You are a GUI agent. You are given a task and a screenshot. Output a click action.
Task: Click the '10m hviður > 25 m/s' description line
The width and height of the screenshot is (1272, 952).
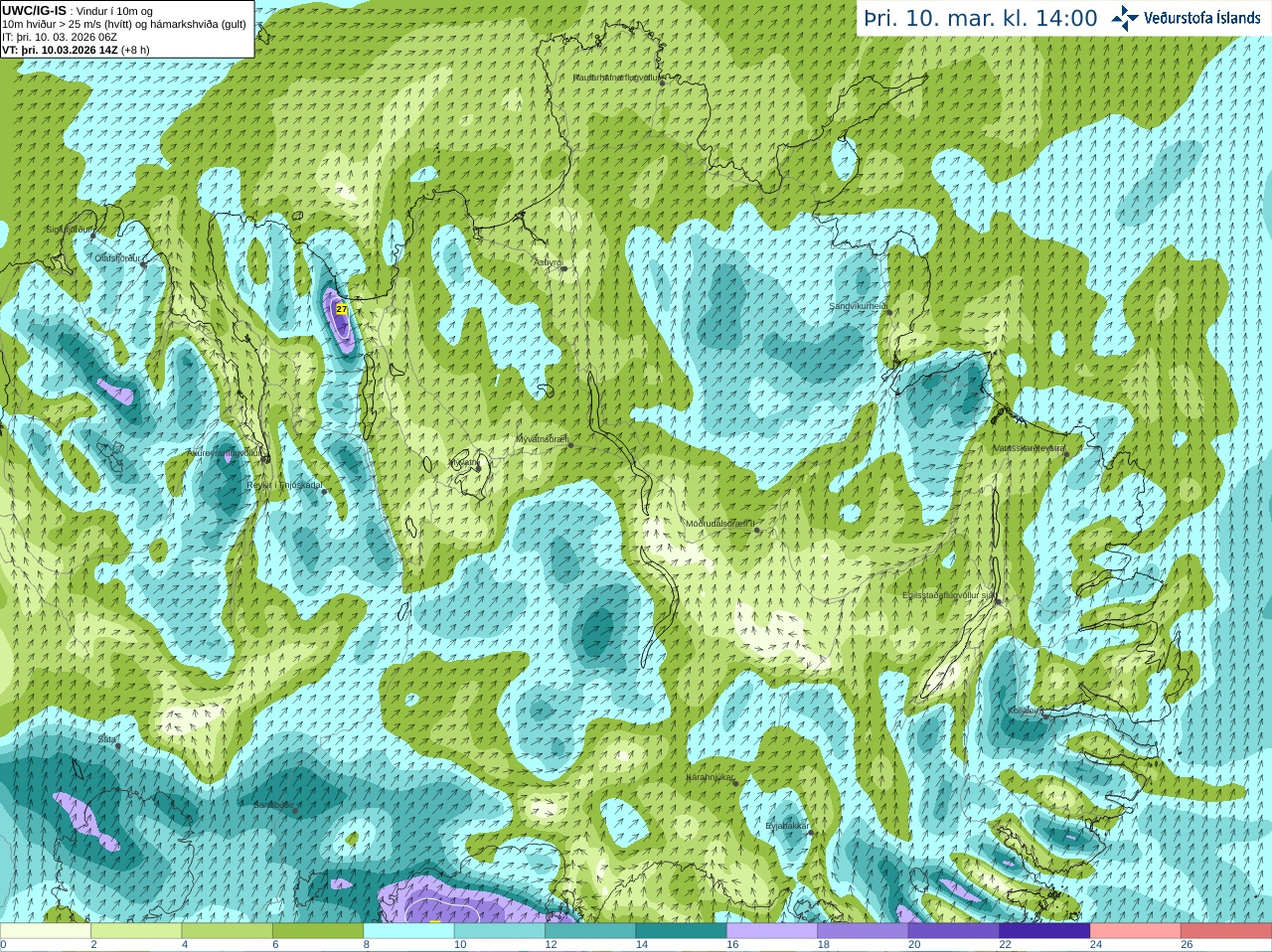coord(124,24)
